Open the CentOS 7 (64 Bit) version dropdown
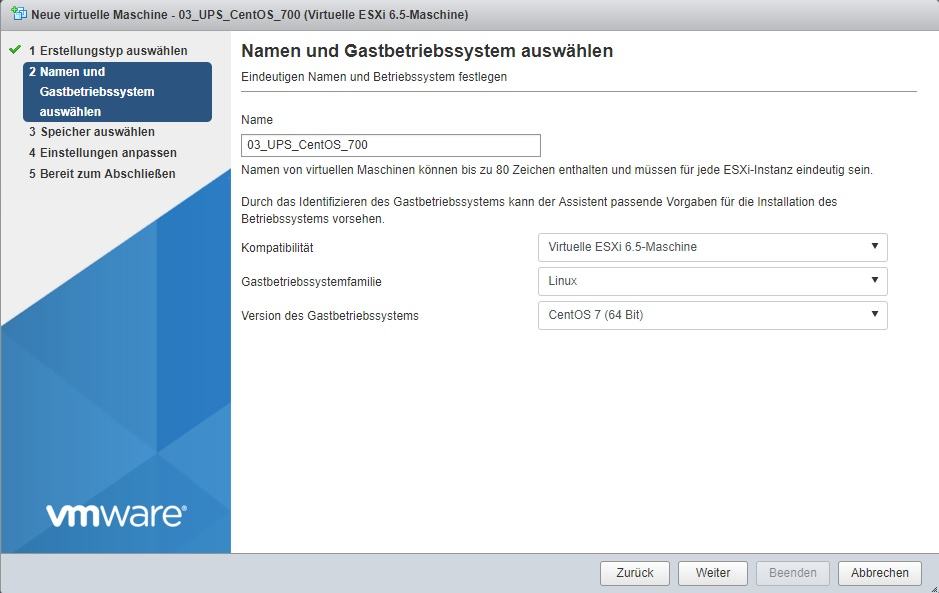 coord(713,316)
